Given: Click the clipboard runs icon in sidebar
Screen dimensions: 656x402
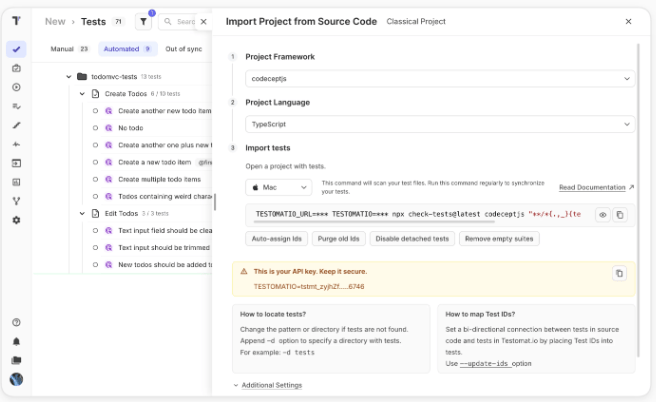Looking at the screenshot, I should pos(16,68).
